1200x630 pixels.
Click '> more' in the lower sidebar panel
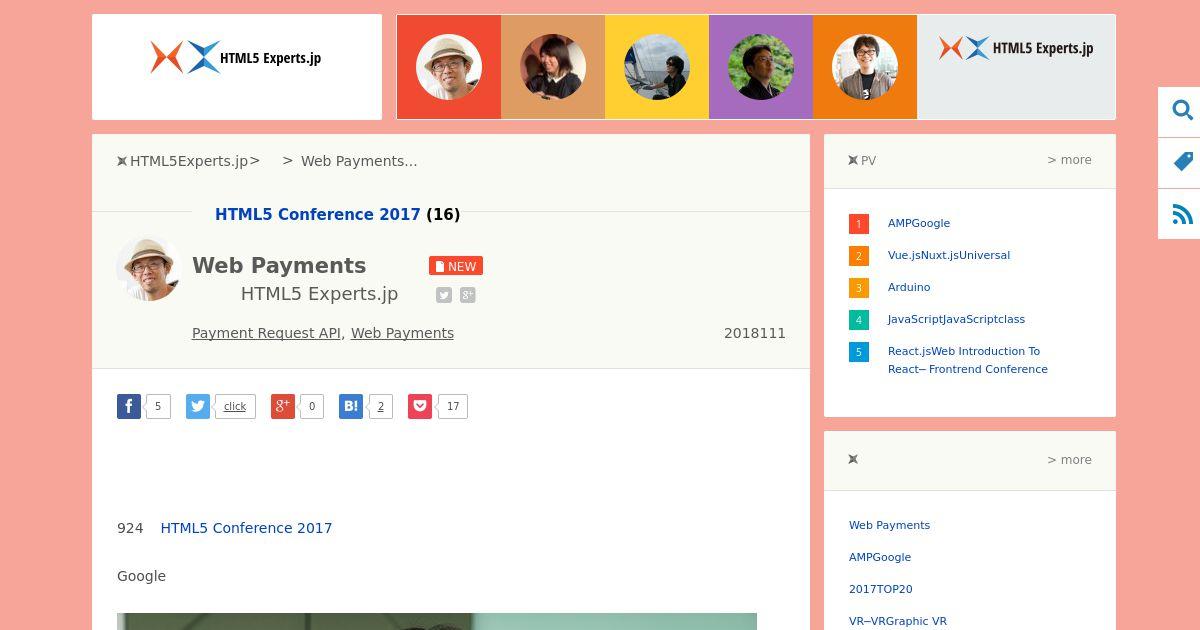click(1069, 460)
